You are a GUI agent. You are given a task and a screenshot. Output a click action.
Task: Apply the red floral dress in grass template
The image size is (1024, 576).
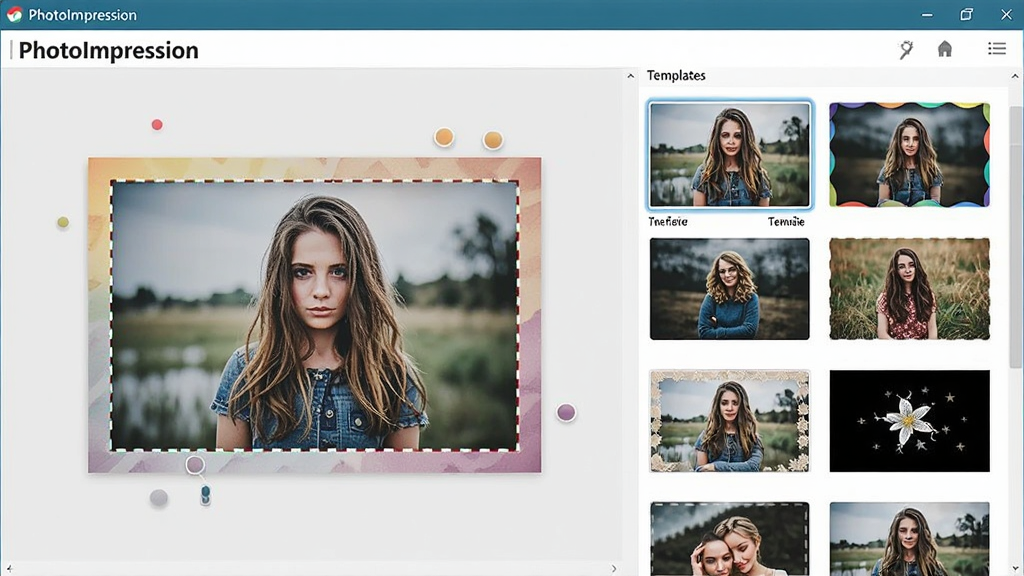tap(909, 289)
